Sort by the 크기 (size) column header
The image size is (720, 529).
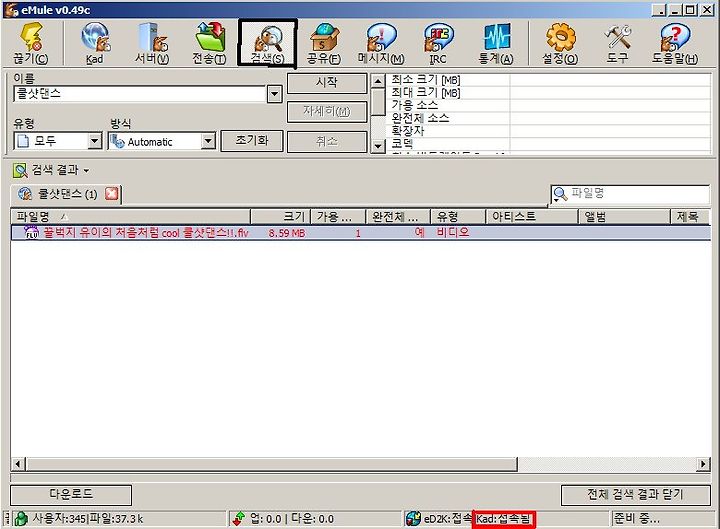tap(281, 216)
